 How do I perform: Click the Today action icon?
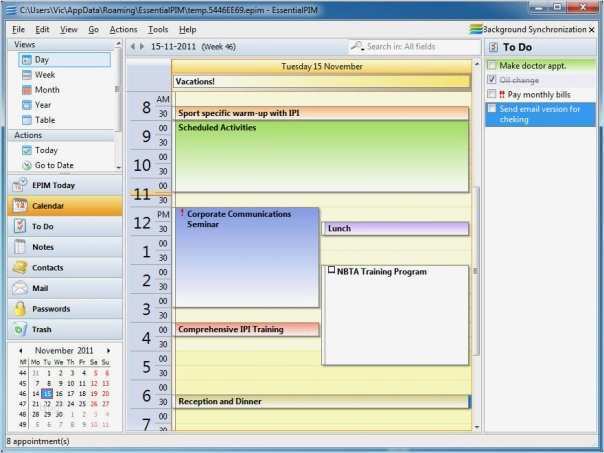pyautogui.click(x=27, y=150)
